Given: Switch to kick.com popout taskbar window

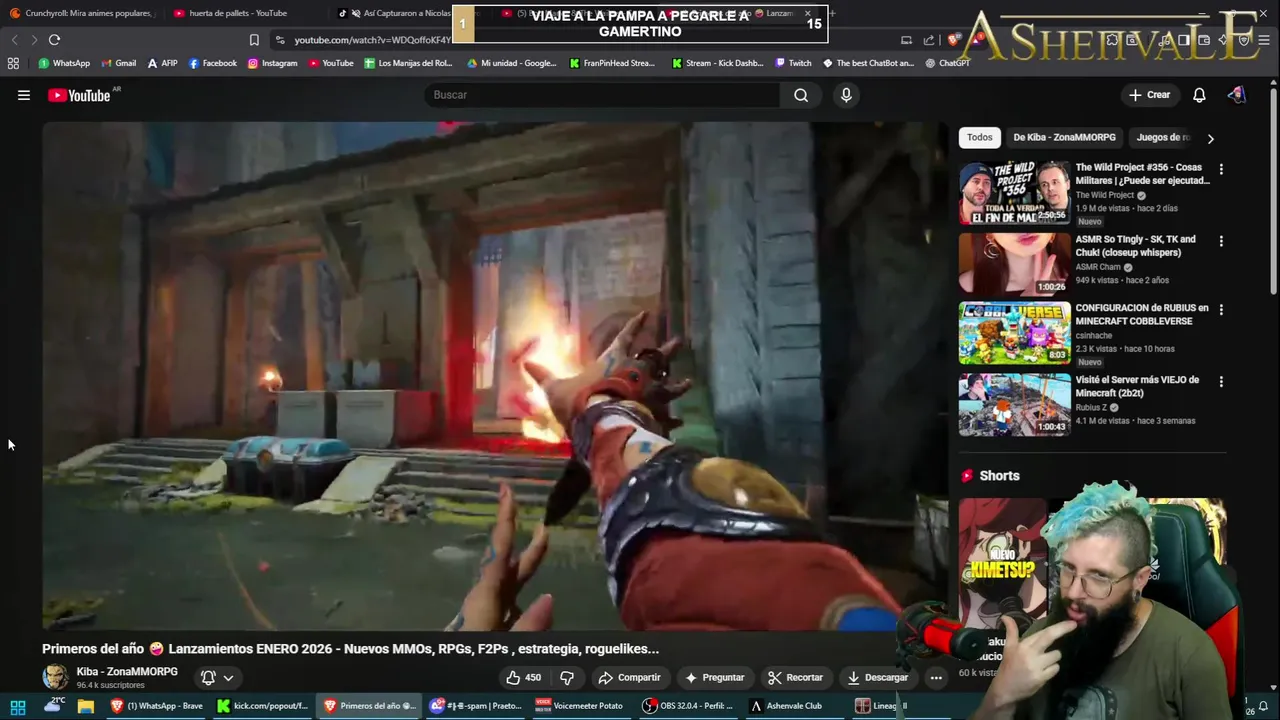Looking at the screenshot, I should 263,706.
